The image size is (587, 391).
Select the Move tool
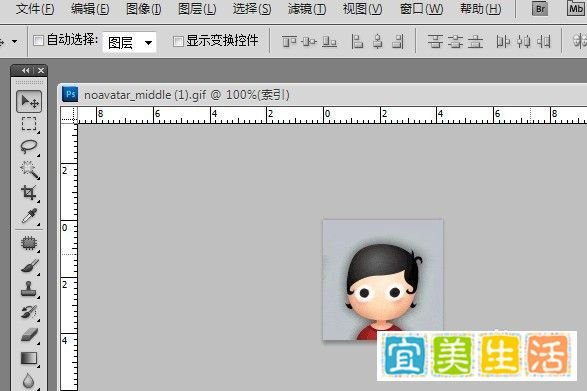coord(29,101)
